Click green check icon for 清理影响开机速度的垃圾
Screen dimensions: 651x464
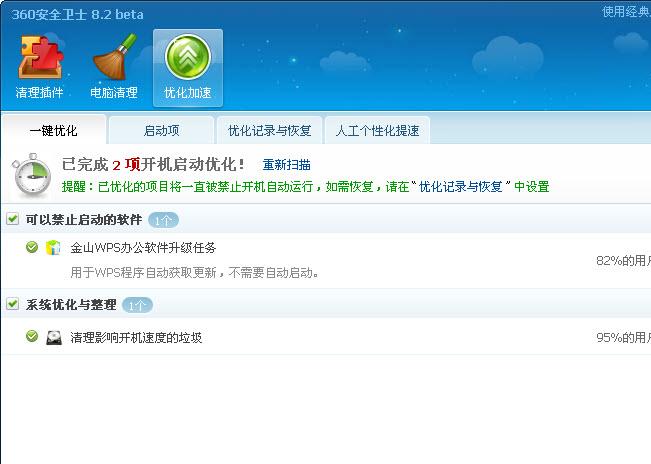[x=32, y=336]
